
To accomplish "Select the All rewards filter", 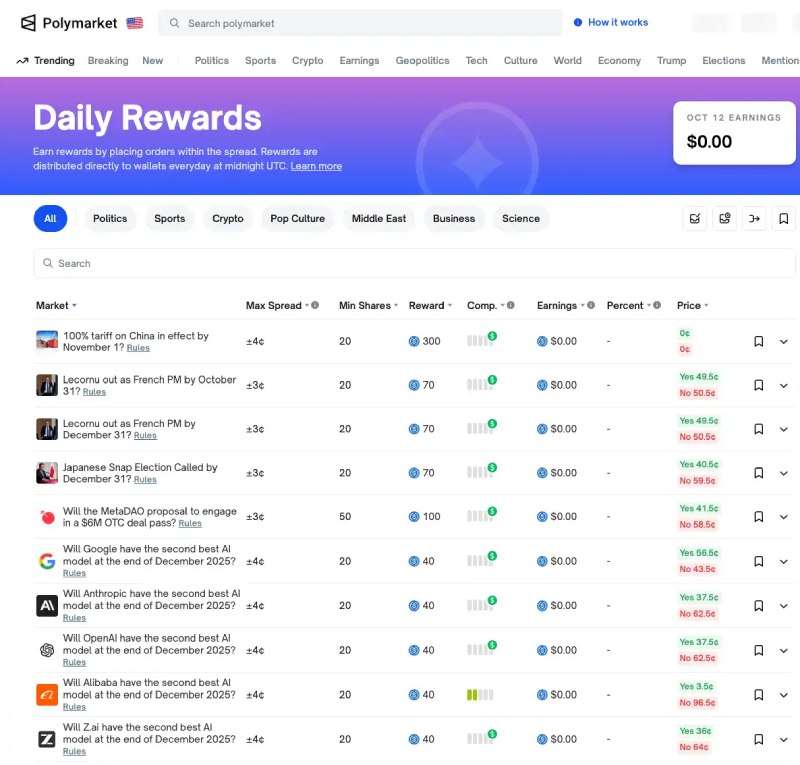I will [x=50, y=218].
